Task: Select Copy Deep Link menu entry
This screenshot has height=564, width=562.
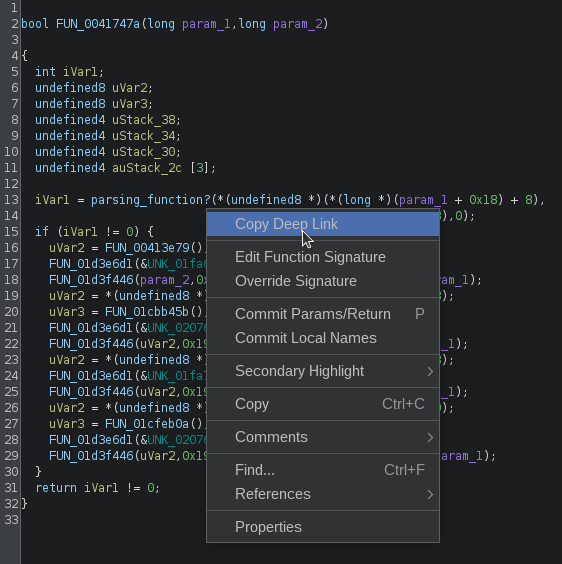Action: pos(323,224)
